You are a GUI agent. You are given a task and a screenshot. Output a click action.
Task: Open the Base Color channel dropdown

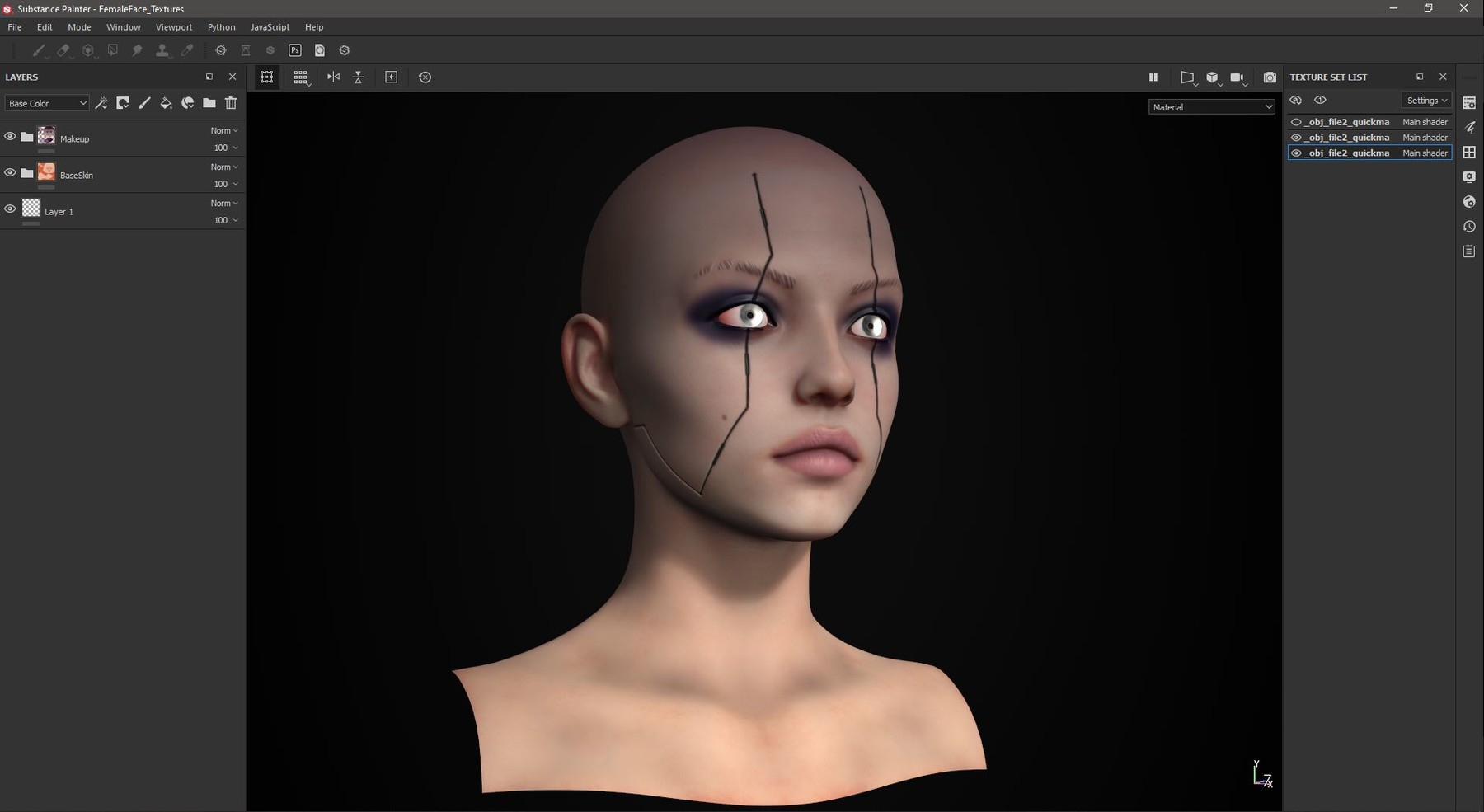(x=46, y=102)
